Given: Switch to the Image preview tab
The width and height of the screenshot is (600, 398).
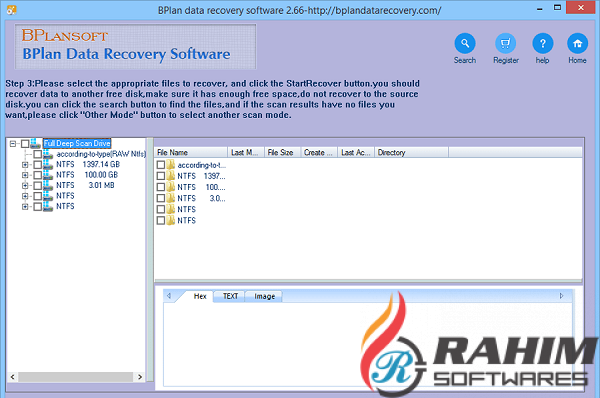Looking at the screenshot, I should click(x=264, y=296).
